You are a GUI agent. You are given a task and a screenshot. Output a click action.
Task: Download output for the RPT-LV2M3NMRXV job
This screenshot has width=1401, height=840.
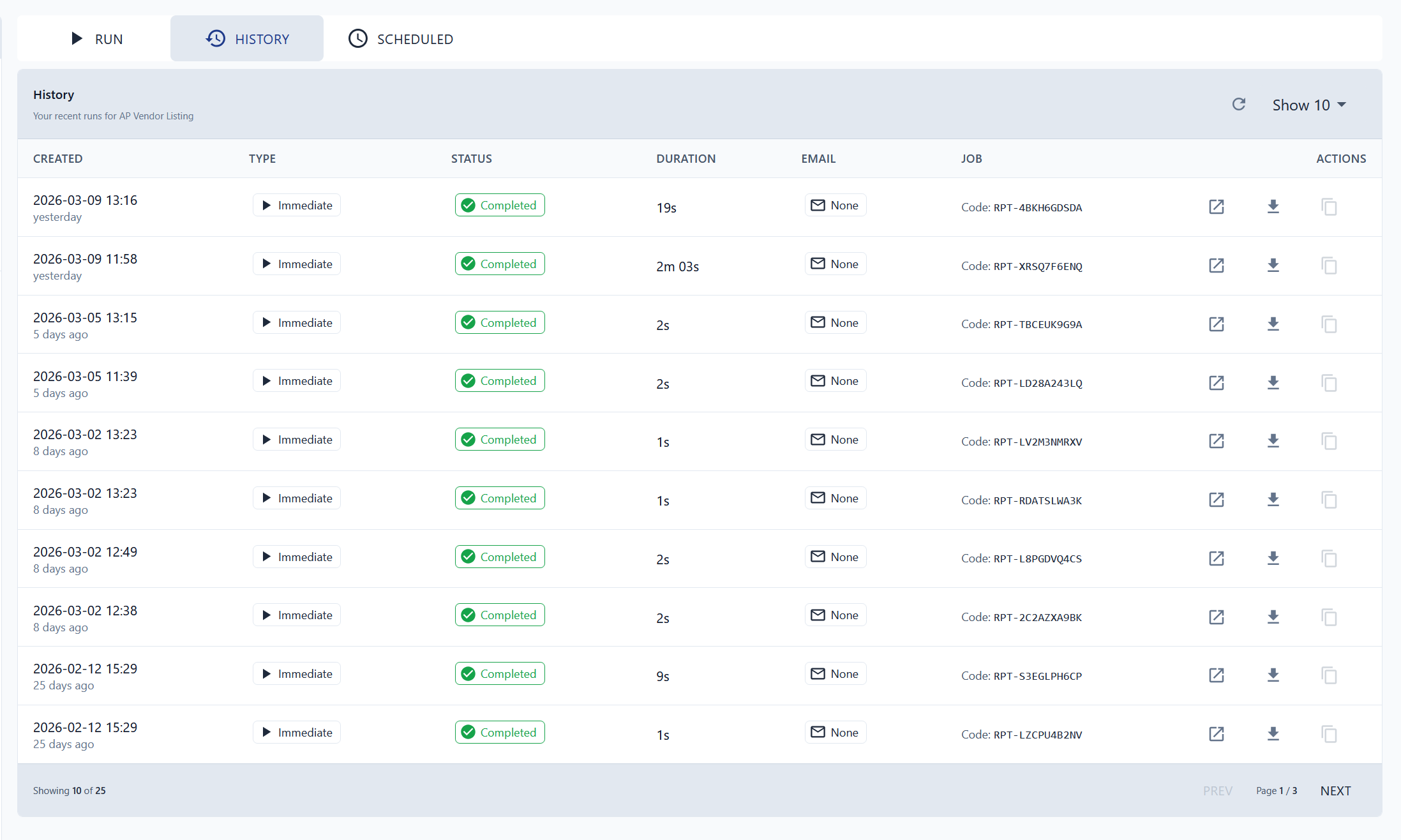[x=1273, y=441]
